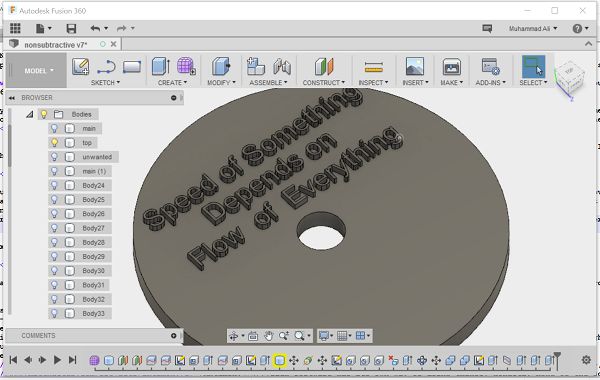Screen dimensions: 600x380
Task: Switch to the nonsubtractive v7 tab
Action: [55, 45]
